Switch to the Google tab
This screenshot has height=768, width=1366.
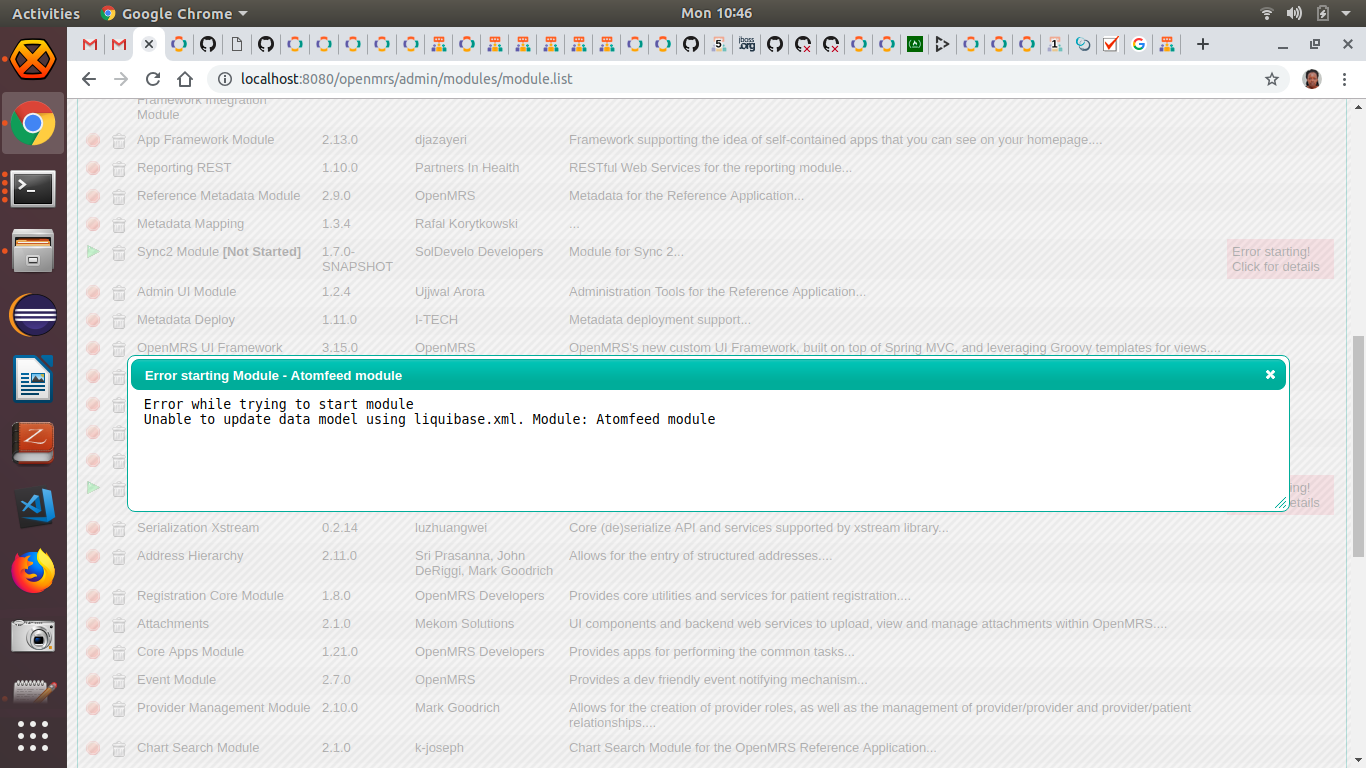click(x=1138, y=44)
